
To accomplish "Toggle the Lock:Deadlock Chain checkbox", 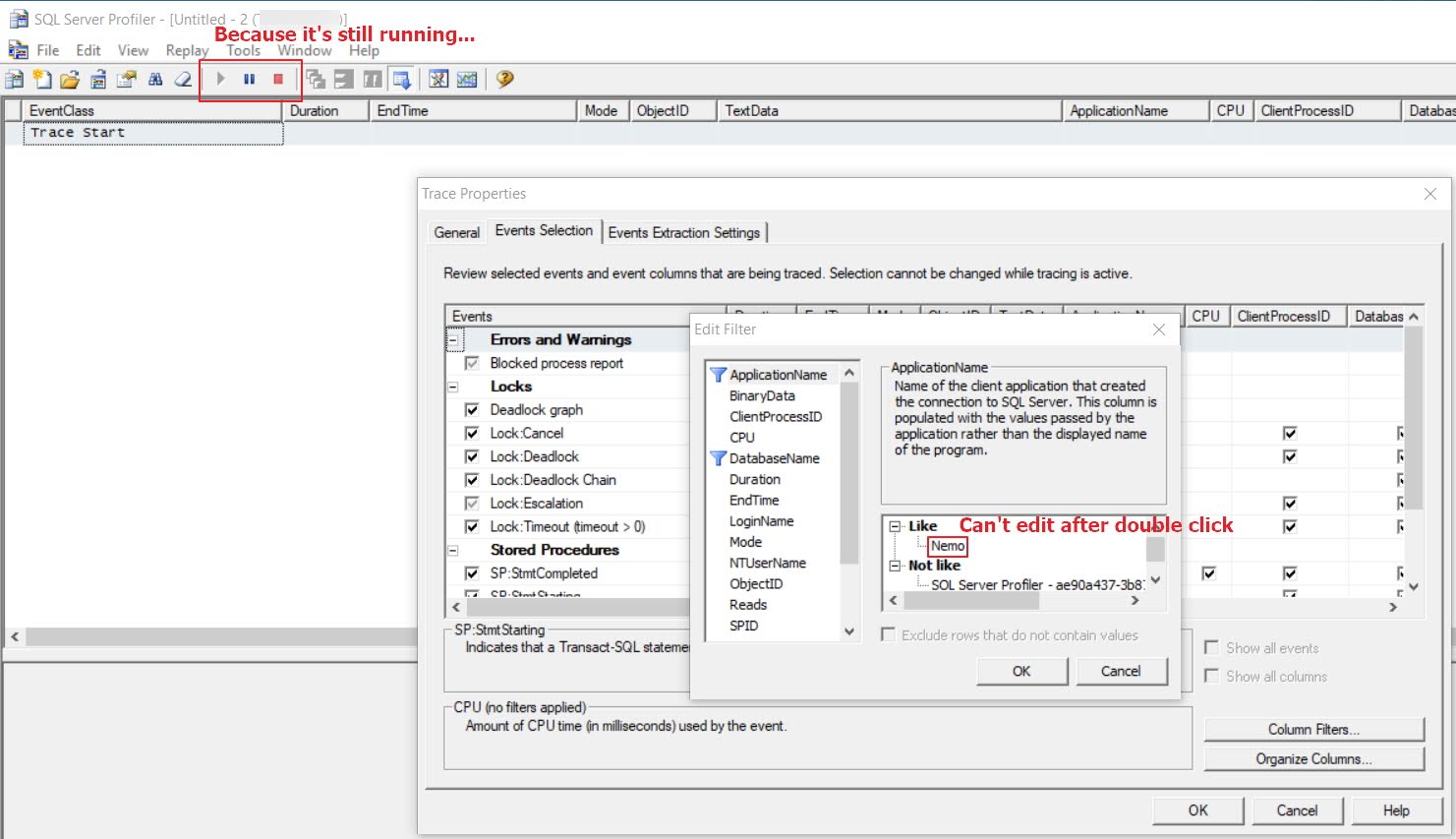I will coord(472,480).
